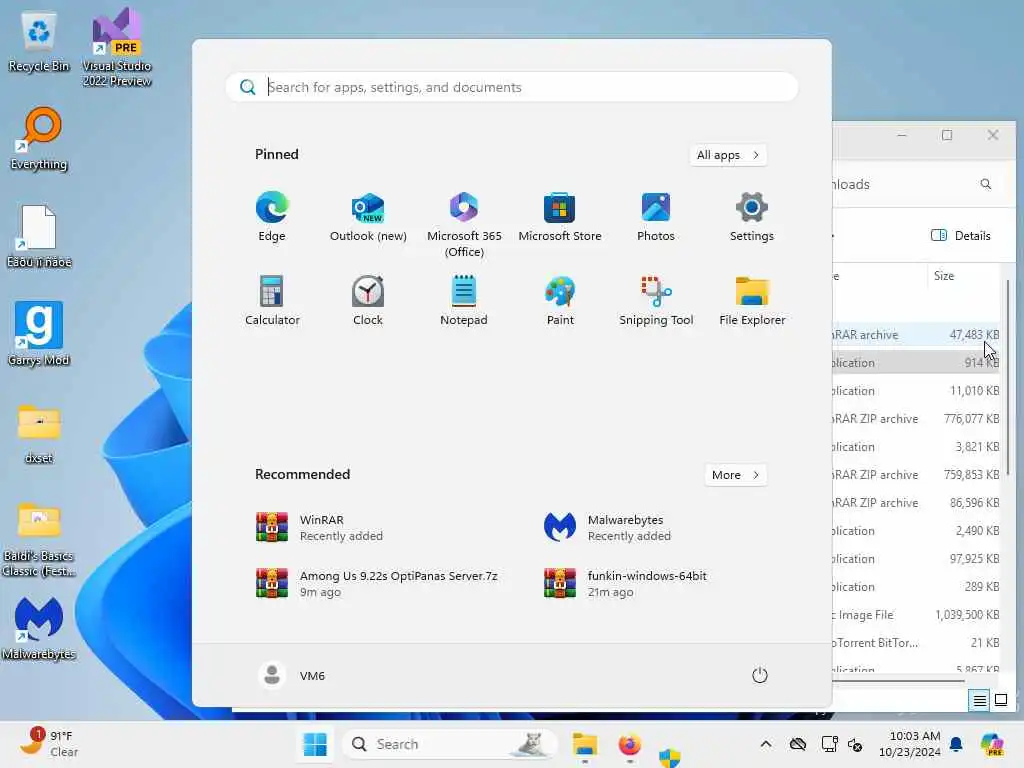The height and width of the screenshot is (768, 1024).
Task: Open Microsoft 365 (Office) app
Action: 464,225
